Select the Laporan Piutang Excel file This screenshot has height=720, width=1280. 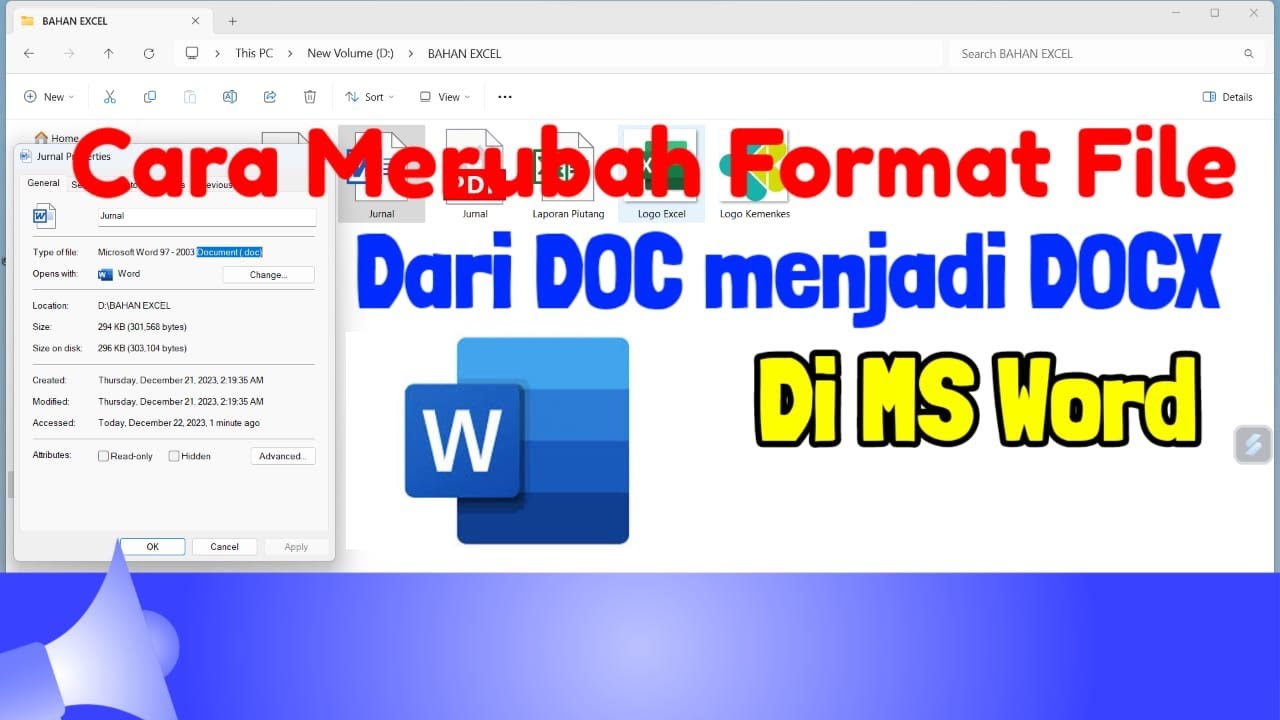pos(568,174)
